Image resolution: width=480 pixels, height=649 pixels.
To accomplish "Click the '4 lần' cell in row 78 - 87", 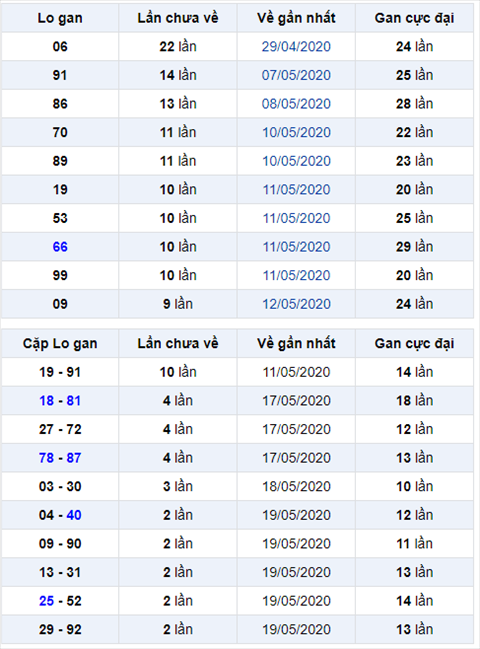I will pos(178,458).
